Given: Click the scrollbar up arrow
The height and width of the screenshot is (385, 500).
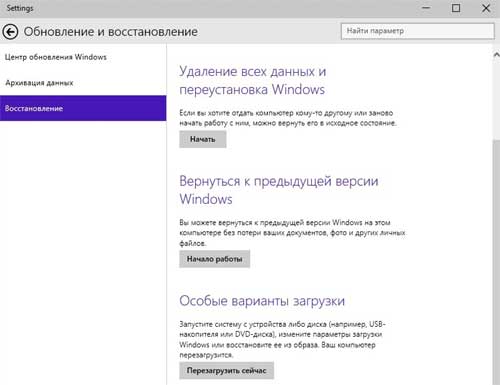Looking at the screenshot, I should tap(496, 54).
